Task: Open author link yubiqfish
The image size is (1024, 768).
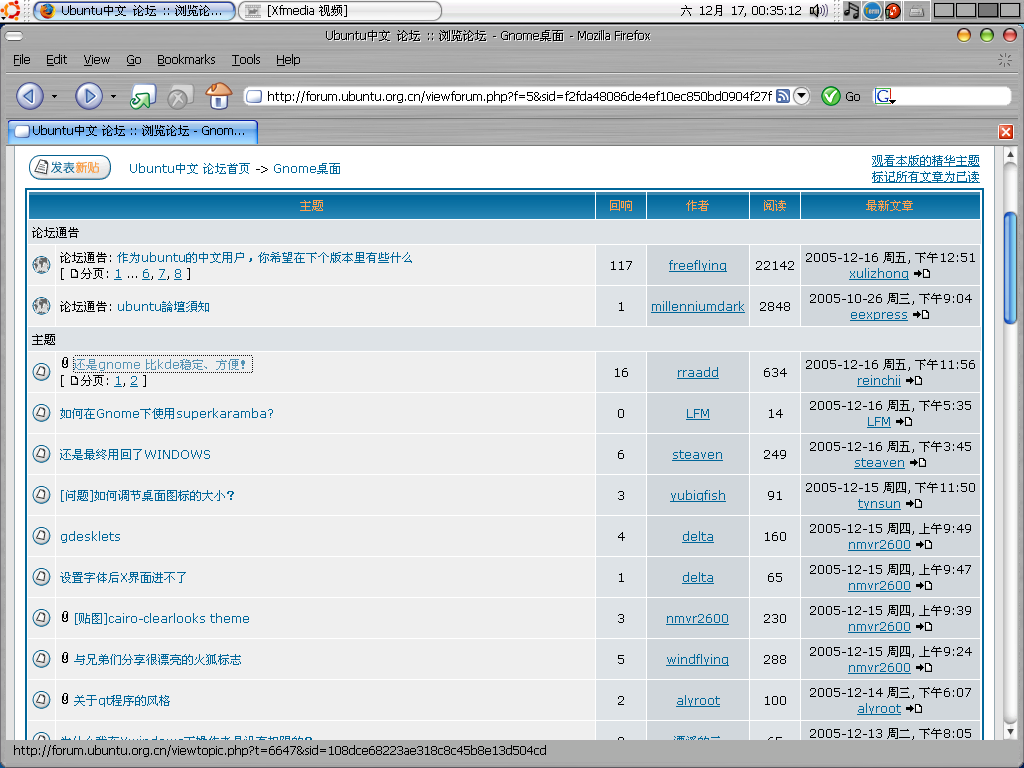Action: [697, 496]
